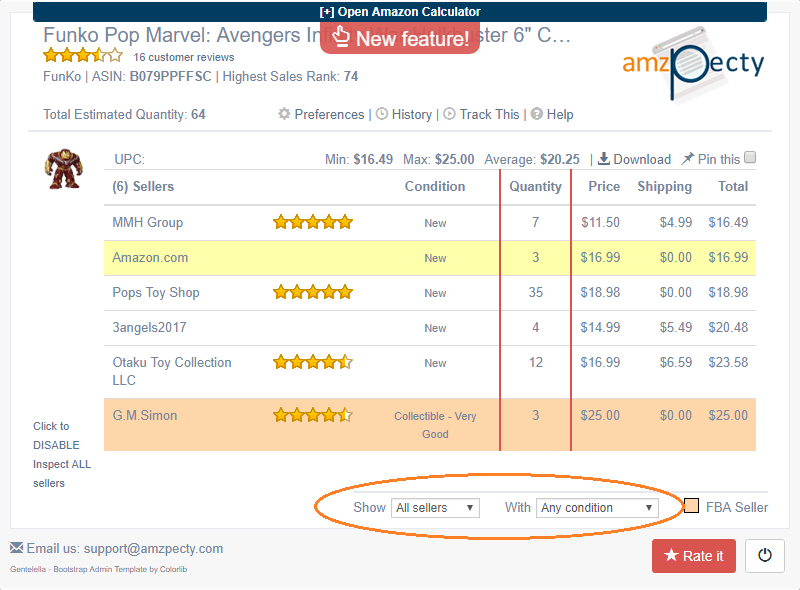Click the Total column header
Viewport: 800px width, 590px height.
point(733,186)
